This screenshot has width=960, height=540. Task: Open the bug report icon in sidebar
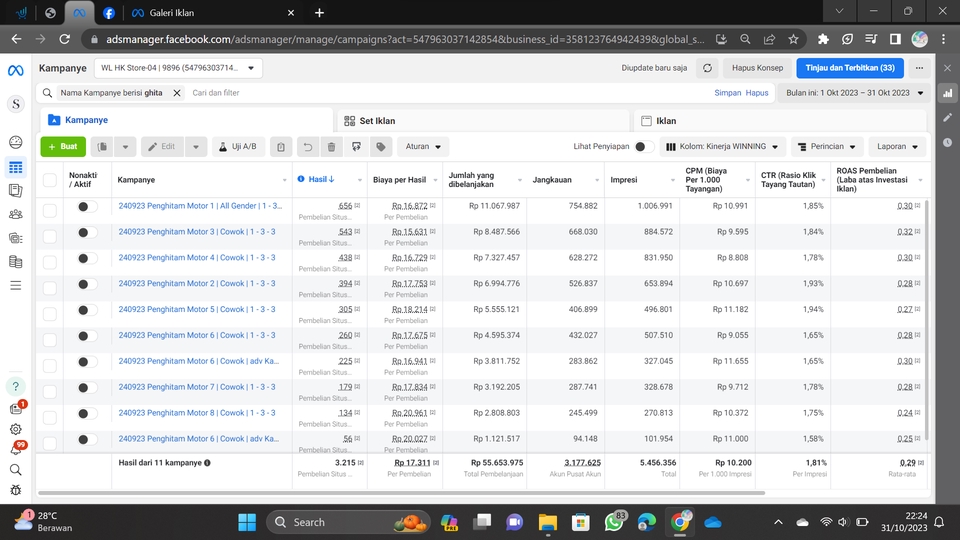click(16, 490)
